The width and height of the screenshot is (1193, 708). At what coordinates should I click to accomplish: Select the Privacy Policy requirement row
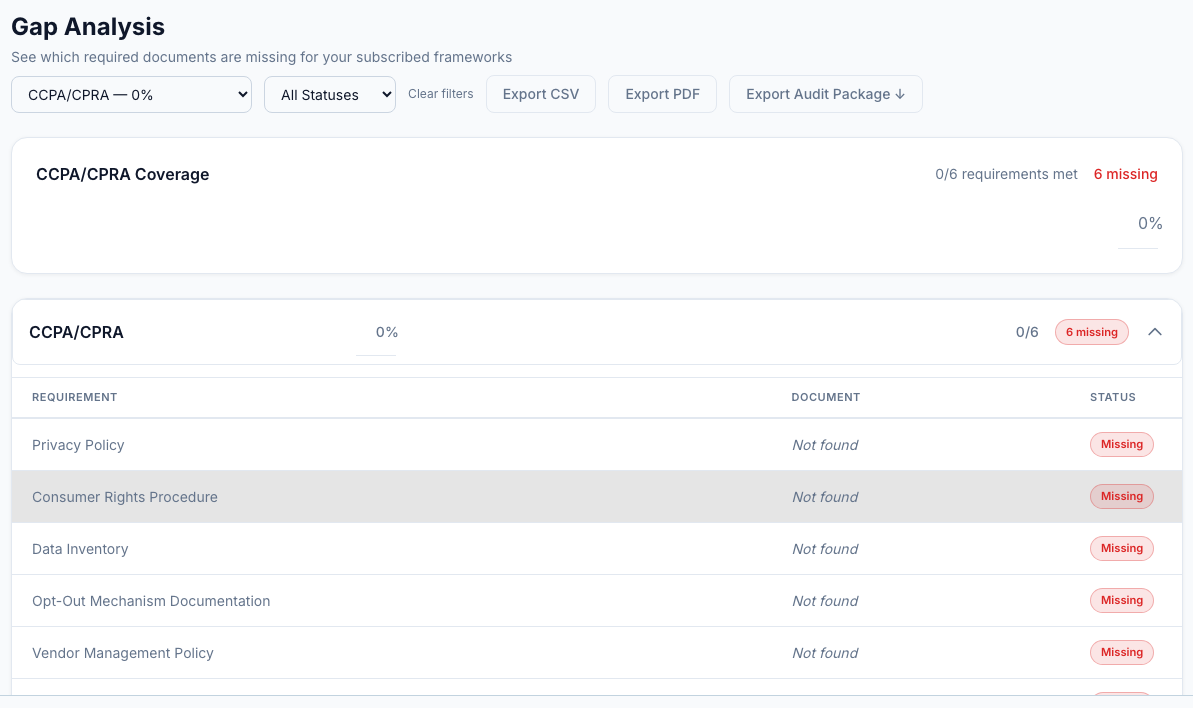[596, 444]
